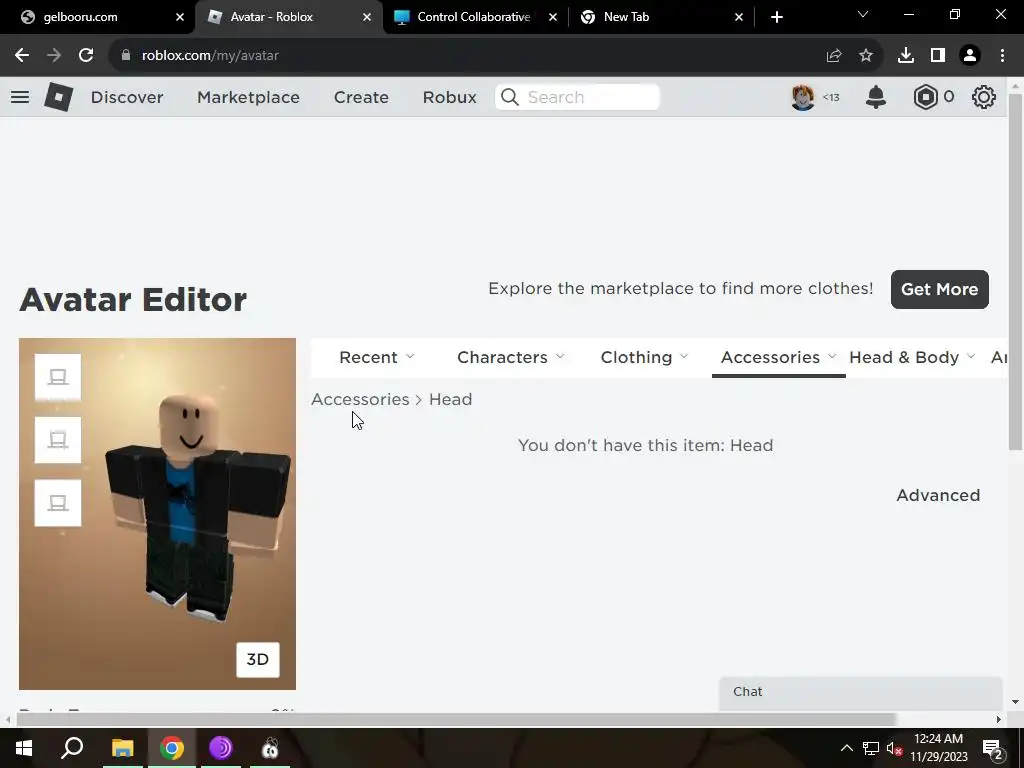
Task: Open Windows notification center icon
Action: (992, 748)
